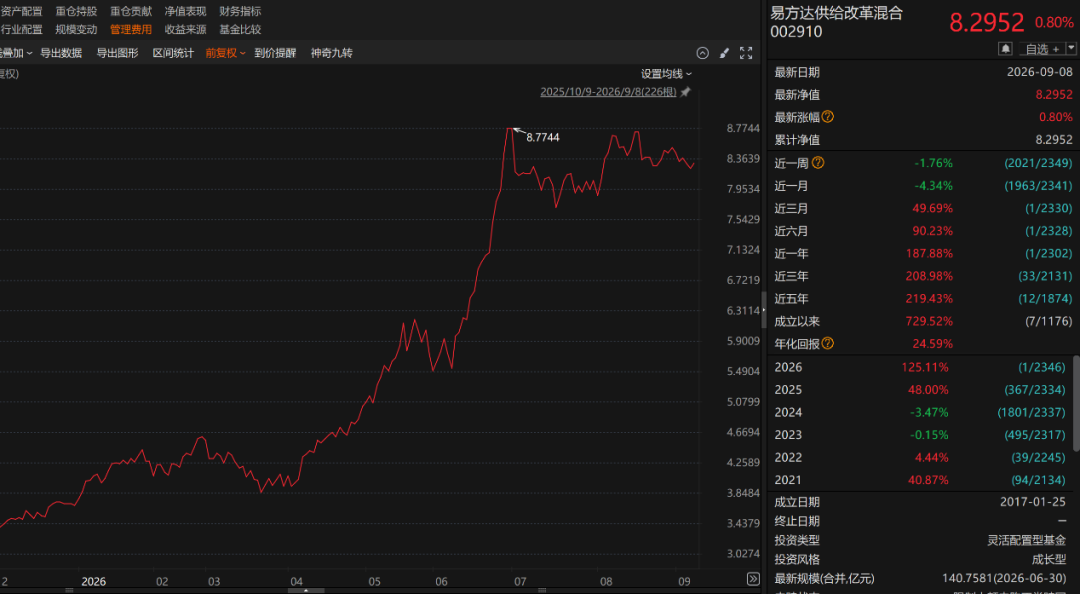Image resolution: width=1080 pixels, height=594 pixels.
Task: Click the right panel vertical scrollbar
Action: (x=1076, y=403)
